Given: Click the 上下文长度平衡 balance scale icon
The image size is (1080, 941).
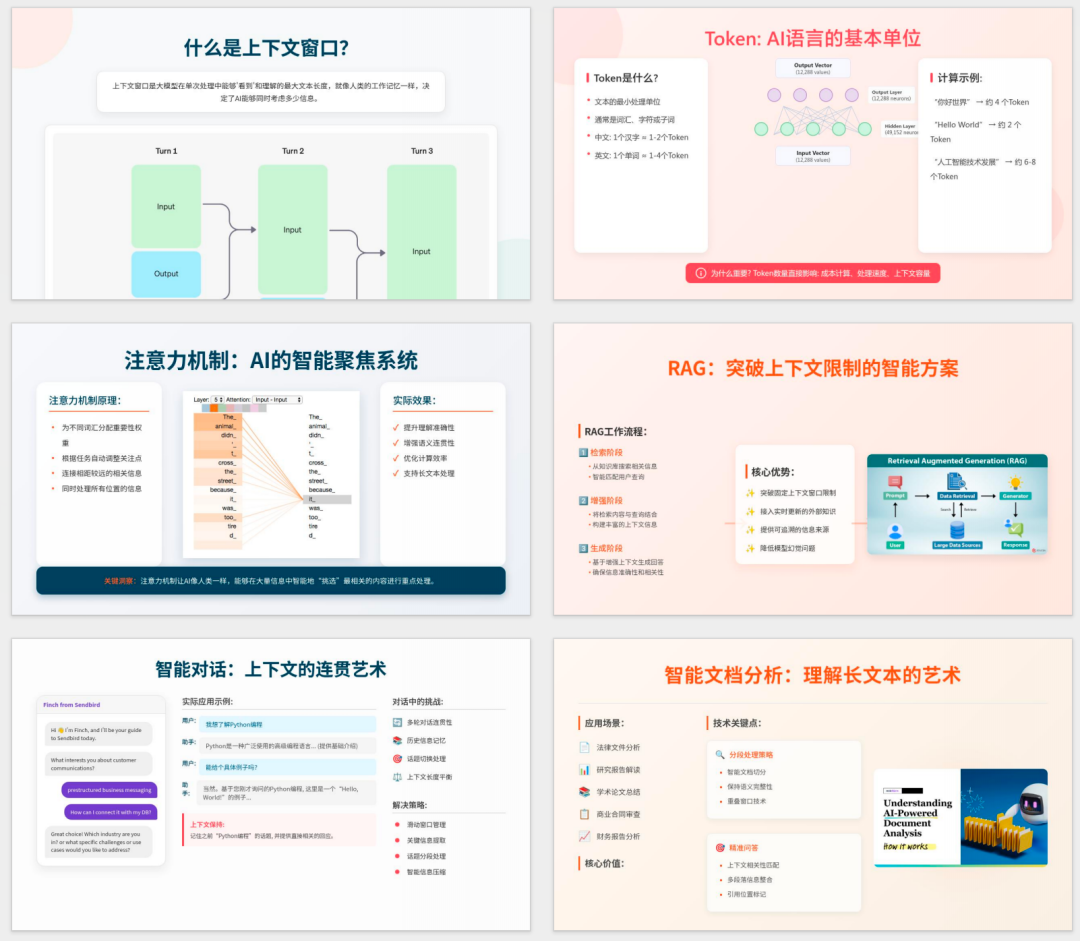Looking at the screenshot, I should pyautogui.click(x=398, y=777).
